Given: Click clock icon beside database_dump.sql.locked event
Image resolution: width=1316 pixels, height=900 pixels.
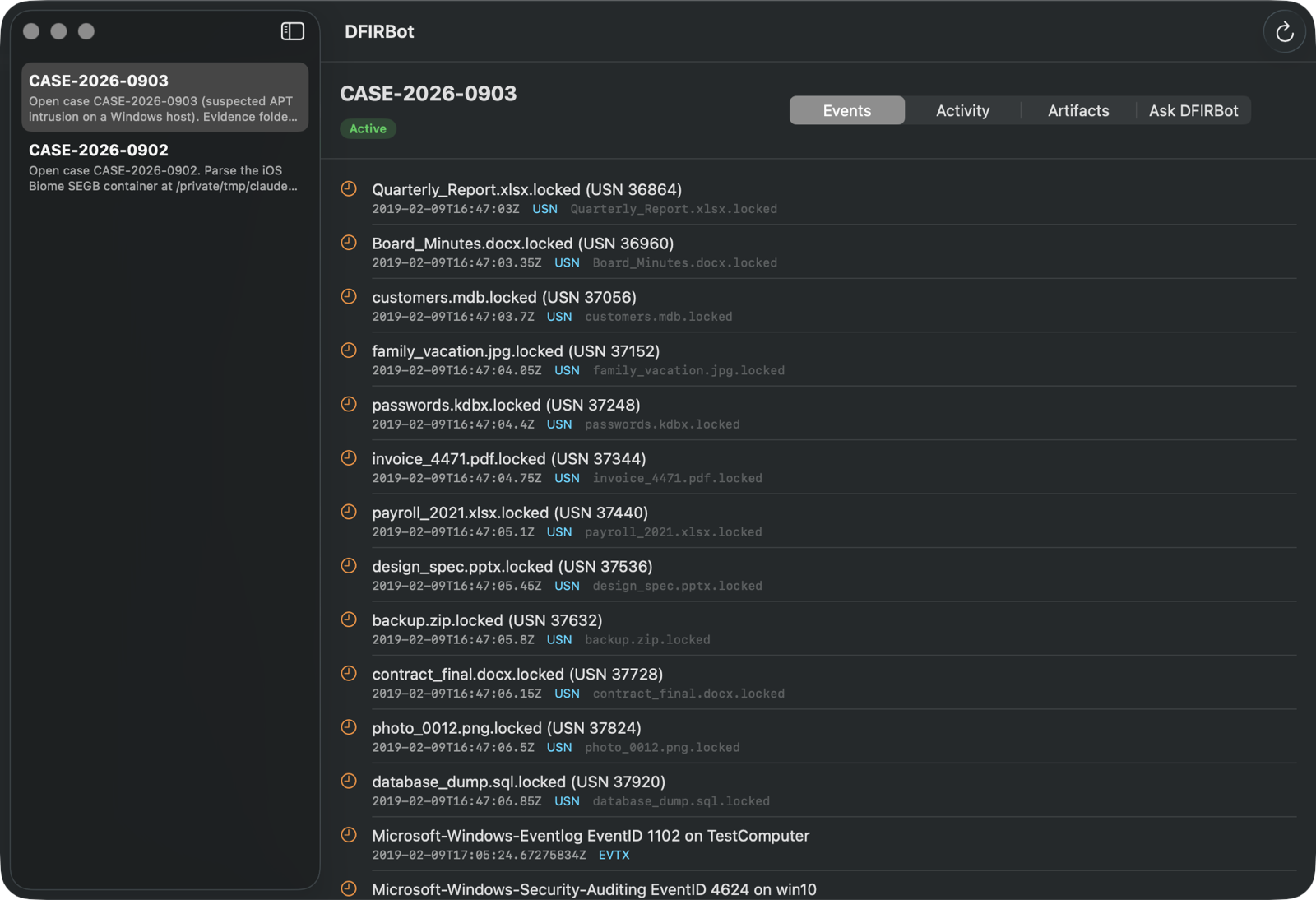Looking at the screenshot, I should point(349,782).
